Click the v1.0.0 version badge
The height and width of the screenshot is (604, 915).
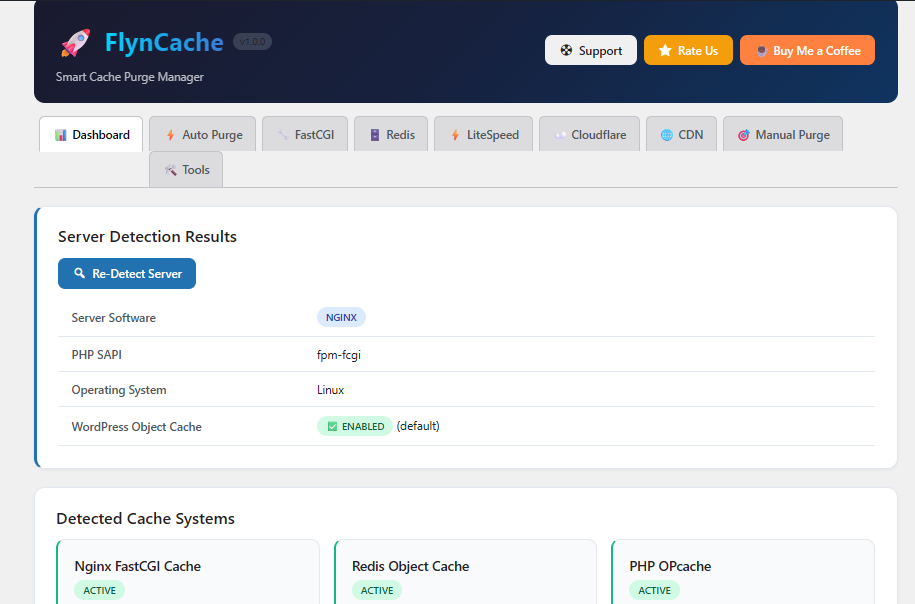[x=253, y=42]
